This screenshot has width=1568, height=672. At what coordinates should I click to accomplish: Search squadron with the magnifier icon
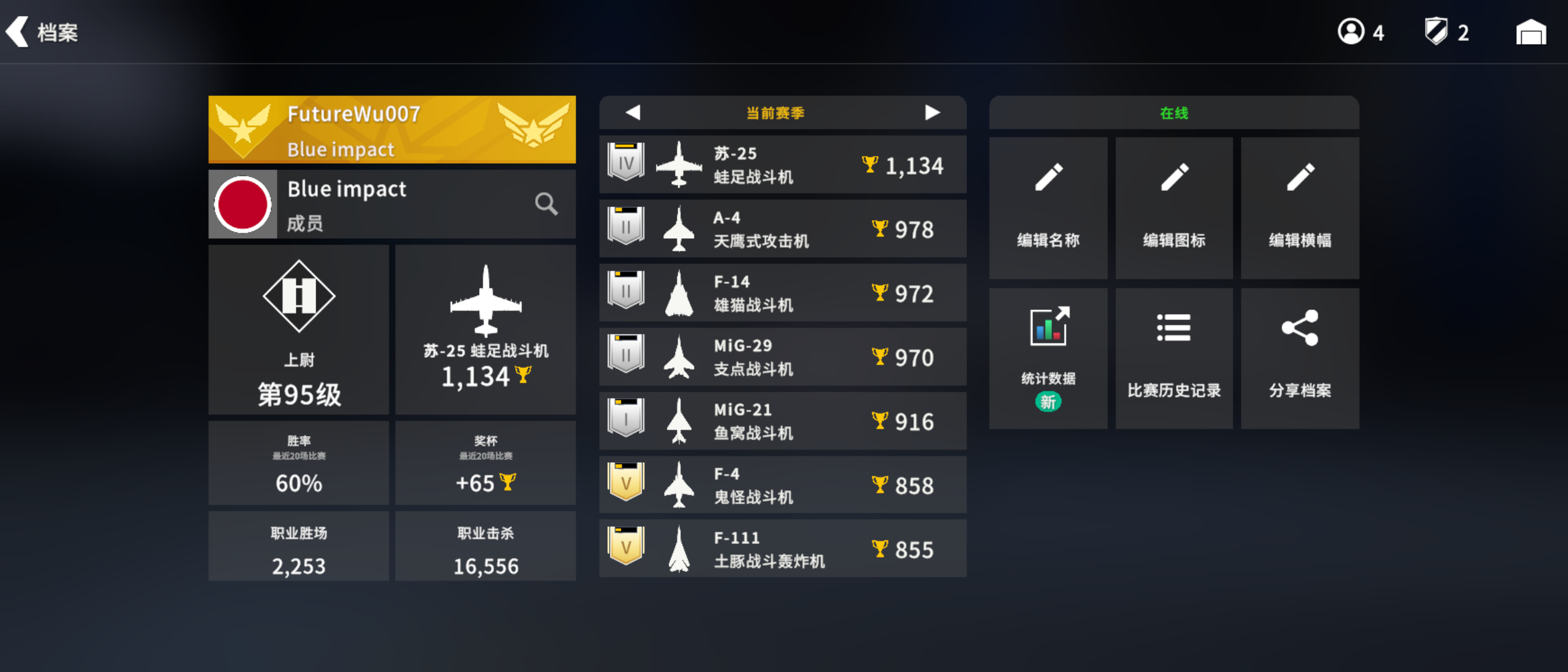(546, 203)
